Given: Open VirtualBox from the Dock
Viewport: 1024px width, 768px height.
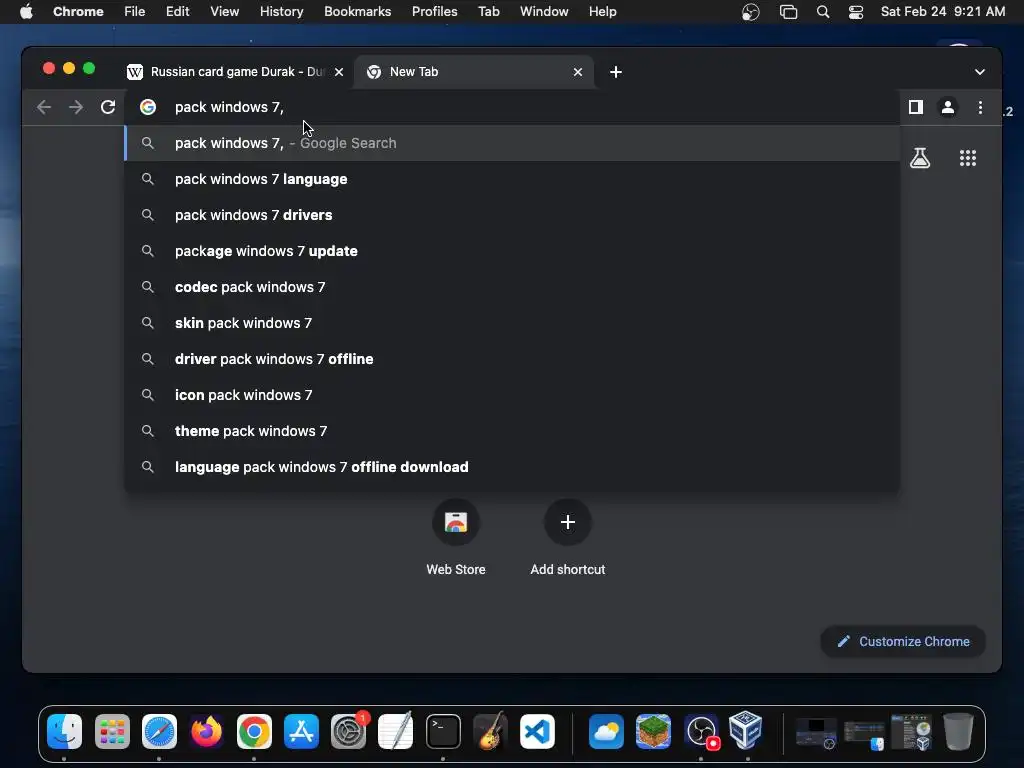Looking at the screenshot, I should [746, 731].
